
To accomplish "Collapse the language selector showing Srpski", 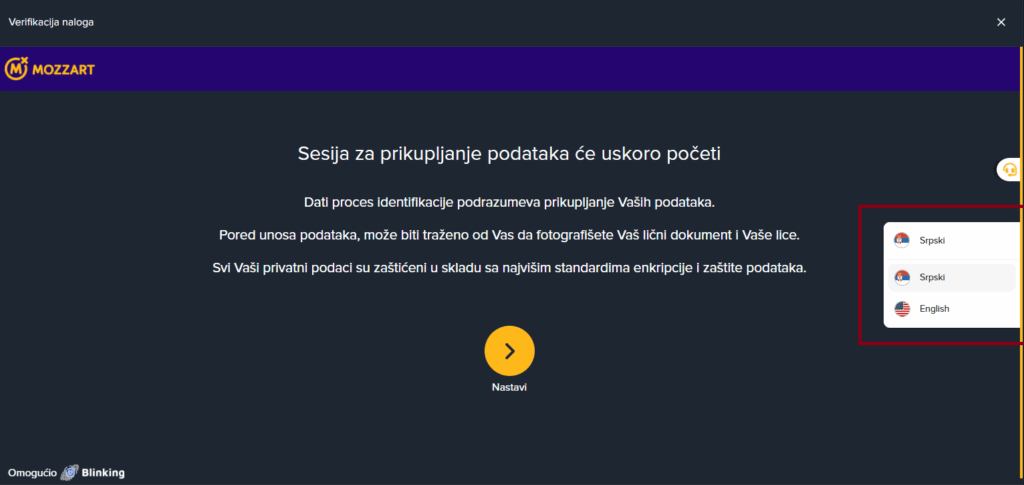I will pyautogui.click(x=953, y=240).
